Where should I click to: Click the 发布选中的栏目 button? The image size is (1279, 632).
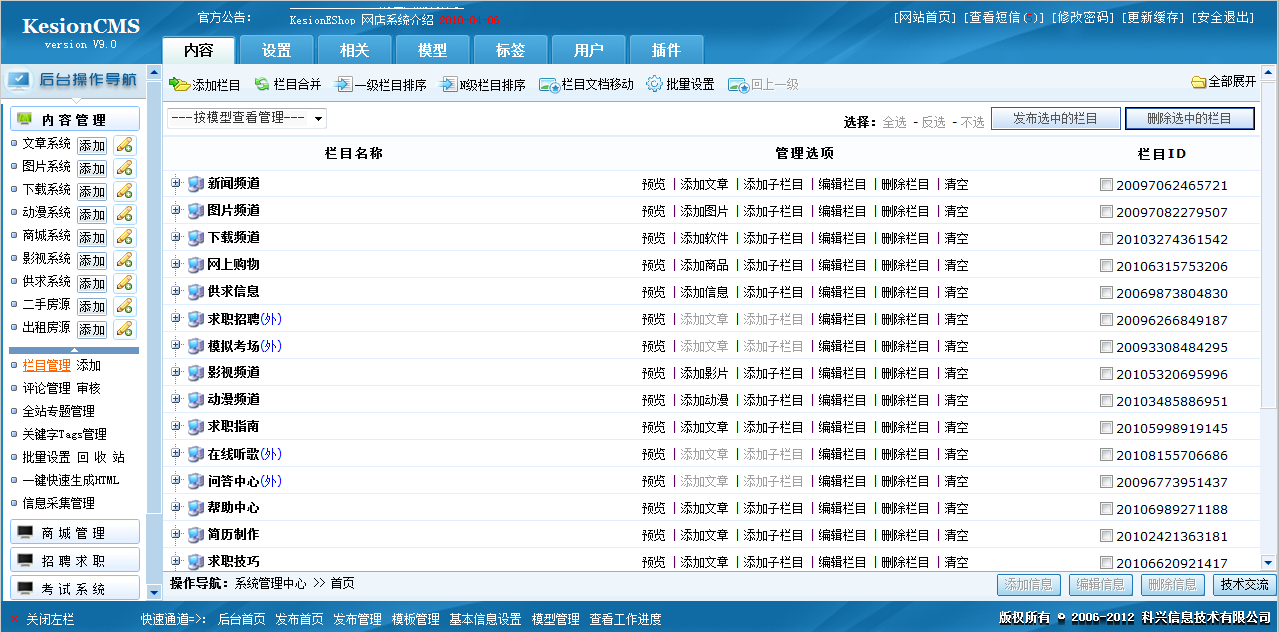pyautogui.click(x=1055, y=119)
